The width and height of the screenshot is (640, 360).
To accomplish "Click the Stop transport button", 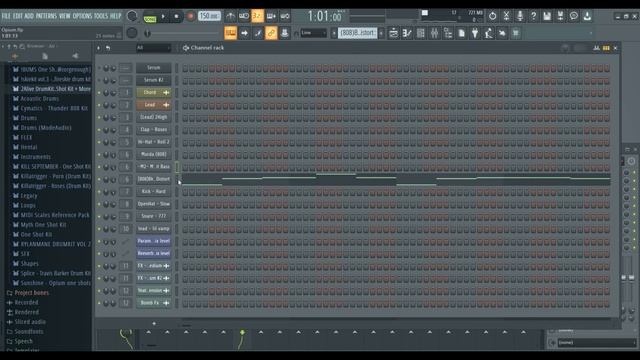I will click(176, 16).
